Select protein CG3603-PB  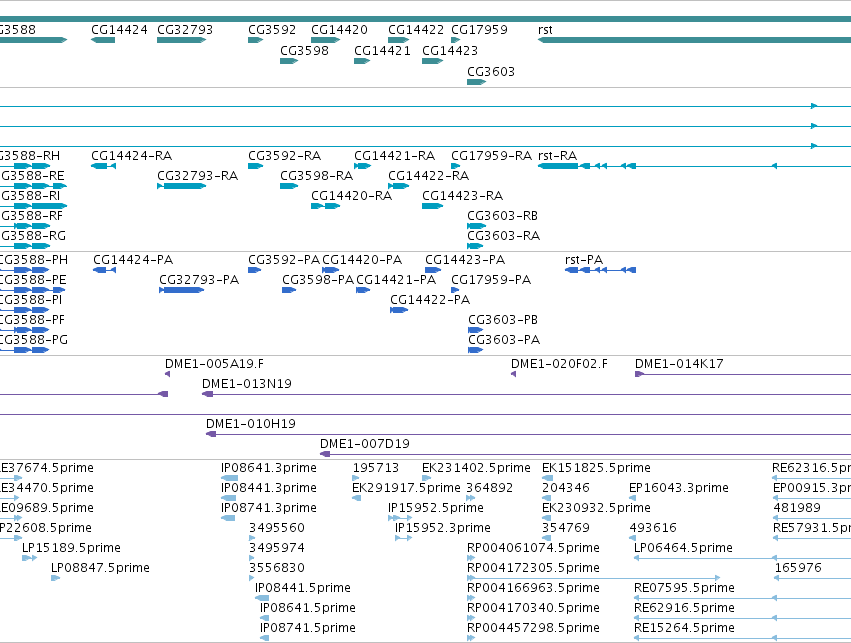pos(503,320)
